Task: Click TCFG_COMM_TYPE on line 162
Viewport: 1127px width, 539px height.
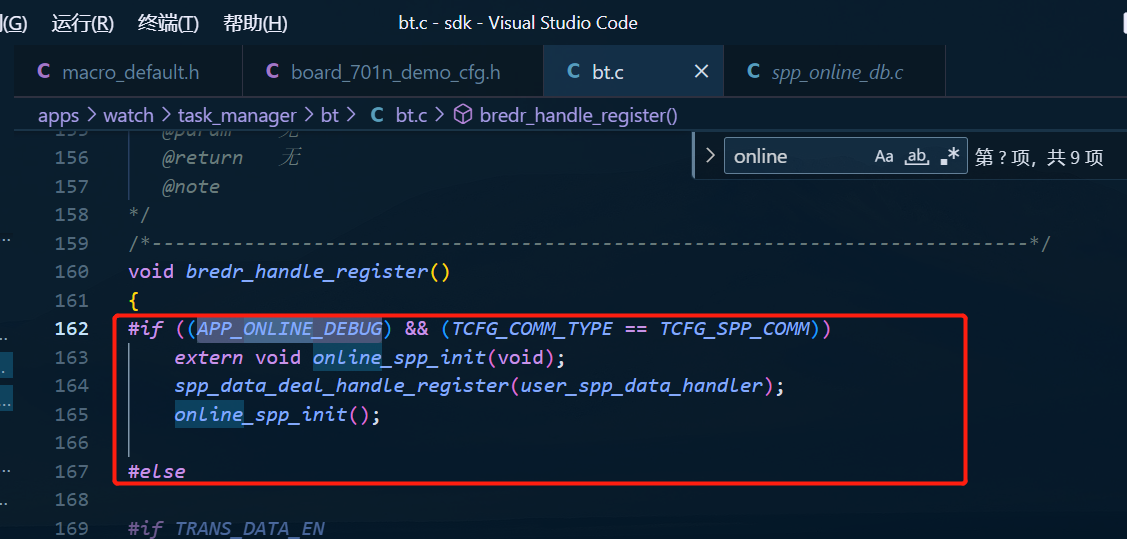Action: point(533,328)
